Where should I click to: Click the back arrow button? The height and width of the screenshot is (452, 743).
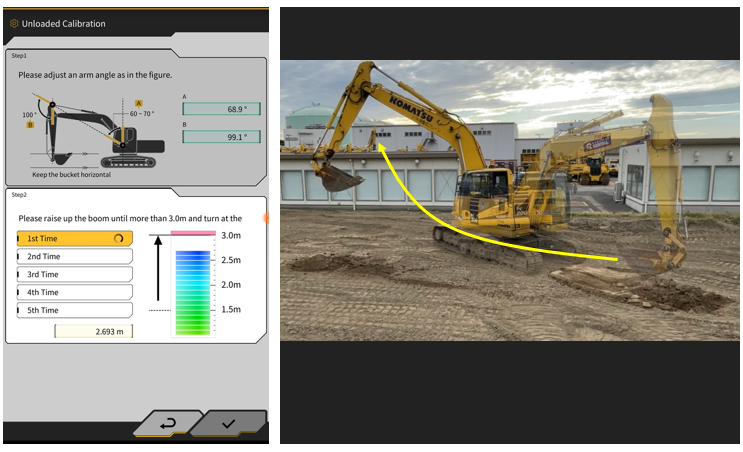click(x=168, y=423)
